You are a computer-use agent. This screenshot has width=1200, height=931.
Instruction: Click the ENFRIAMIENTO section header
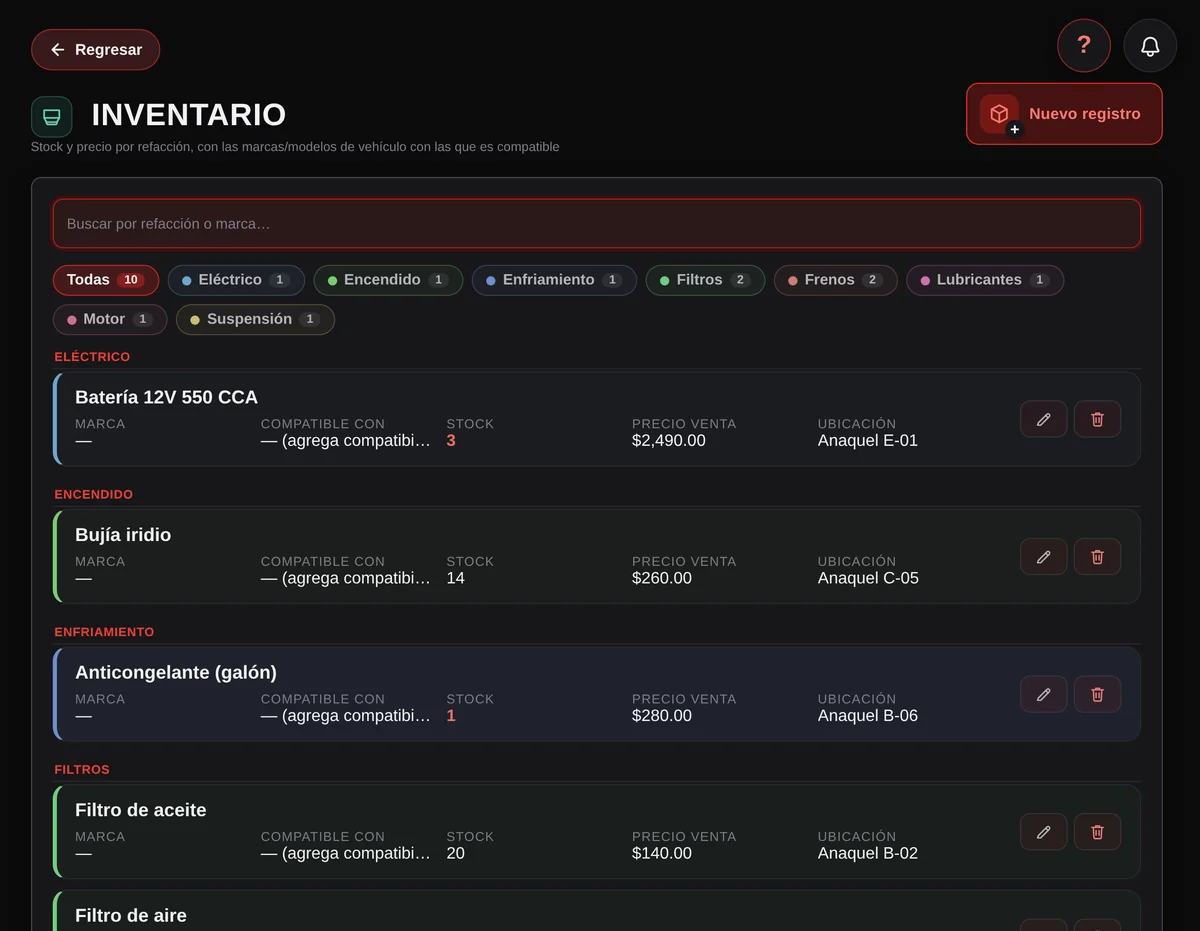(104, 632)
